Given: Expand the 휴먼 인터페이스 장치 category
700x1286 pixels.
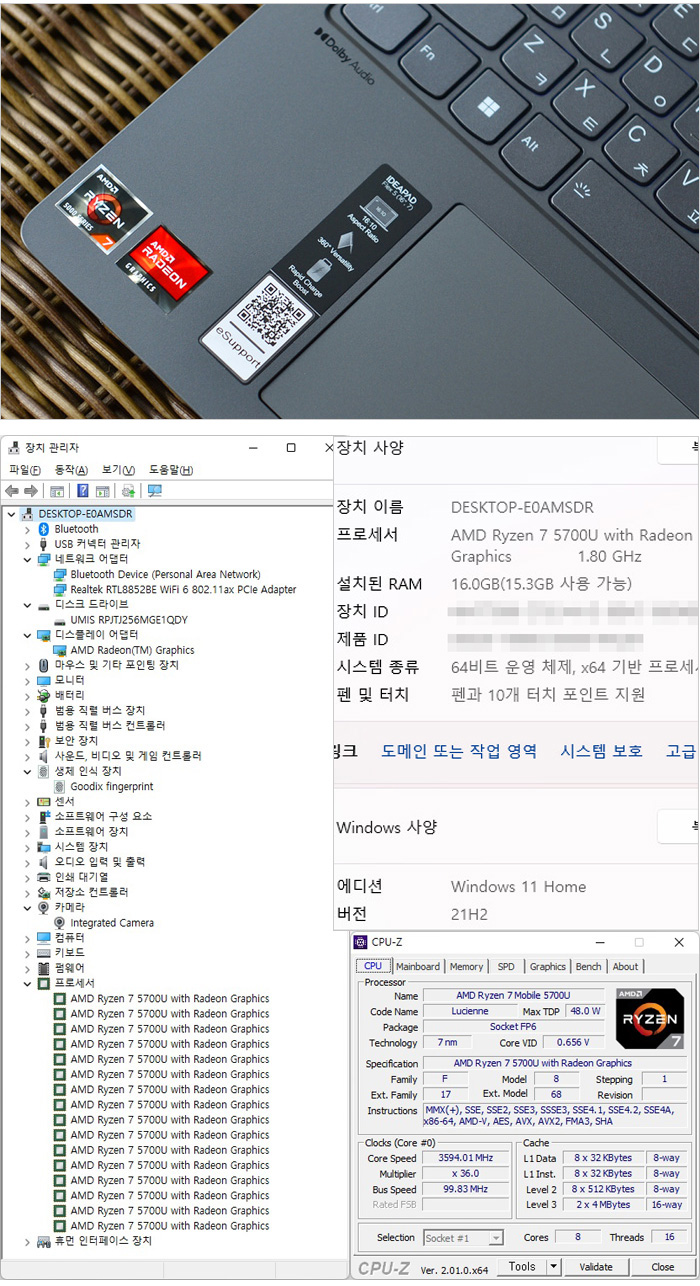Looking at the screenshot, I should [27, 1241].
